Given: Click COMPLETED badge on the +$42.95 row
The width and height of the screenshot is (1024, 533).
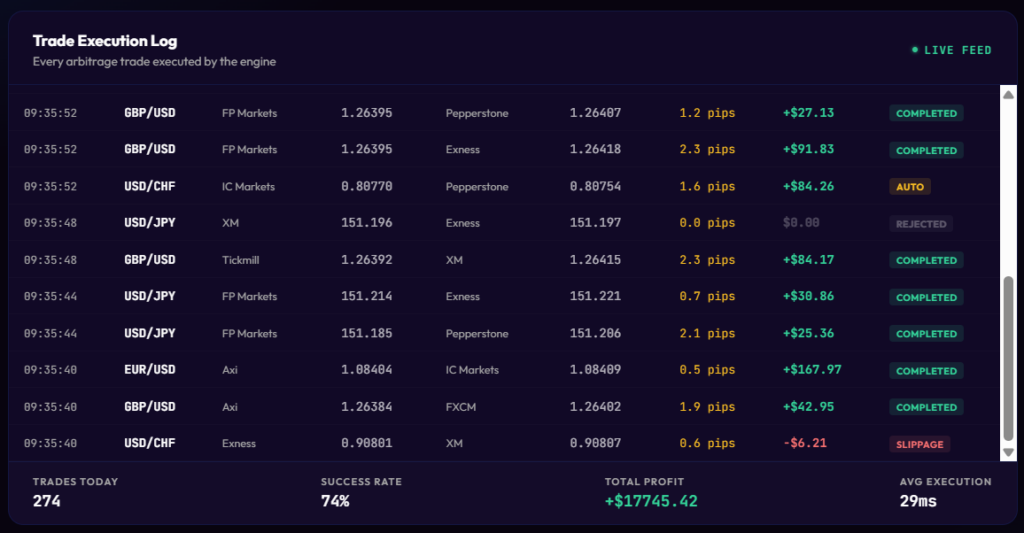Looking at the screenshot, I should (x=926, y=408).
